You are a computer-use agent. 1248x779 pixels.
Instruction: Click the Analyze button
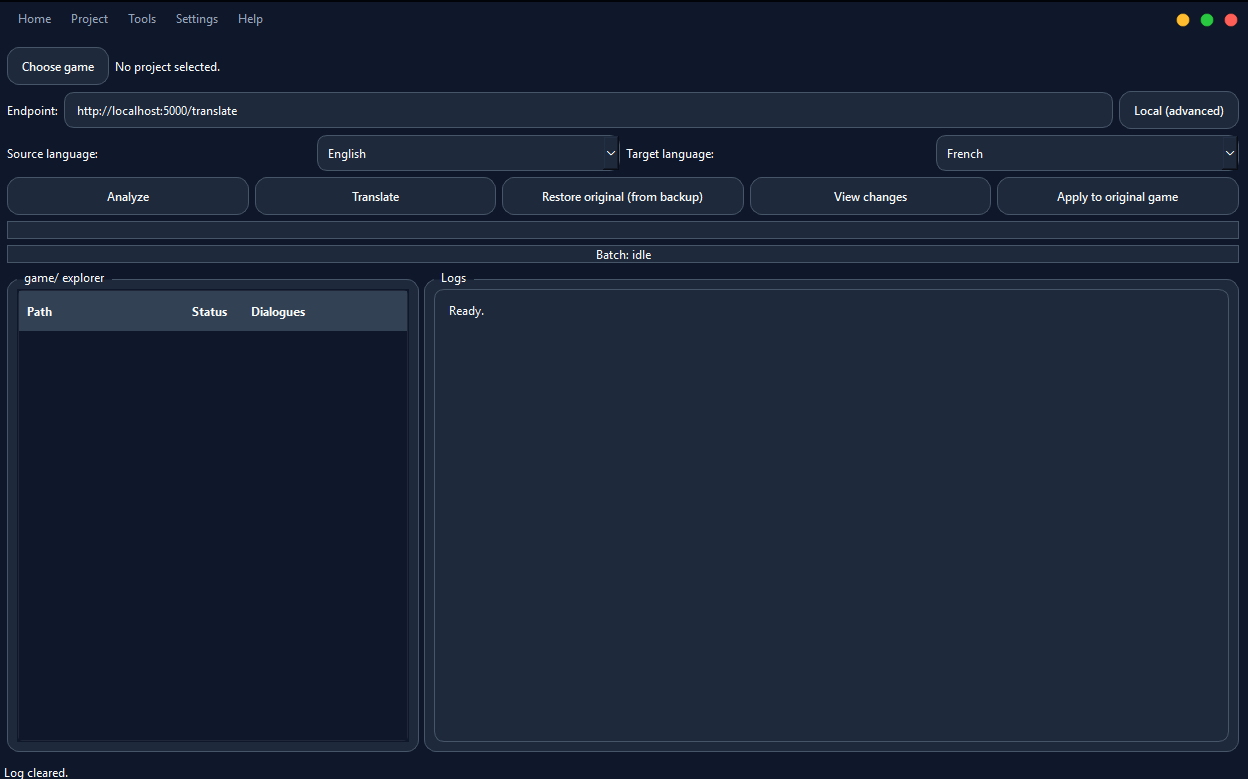[128, 196]
